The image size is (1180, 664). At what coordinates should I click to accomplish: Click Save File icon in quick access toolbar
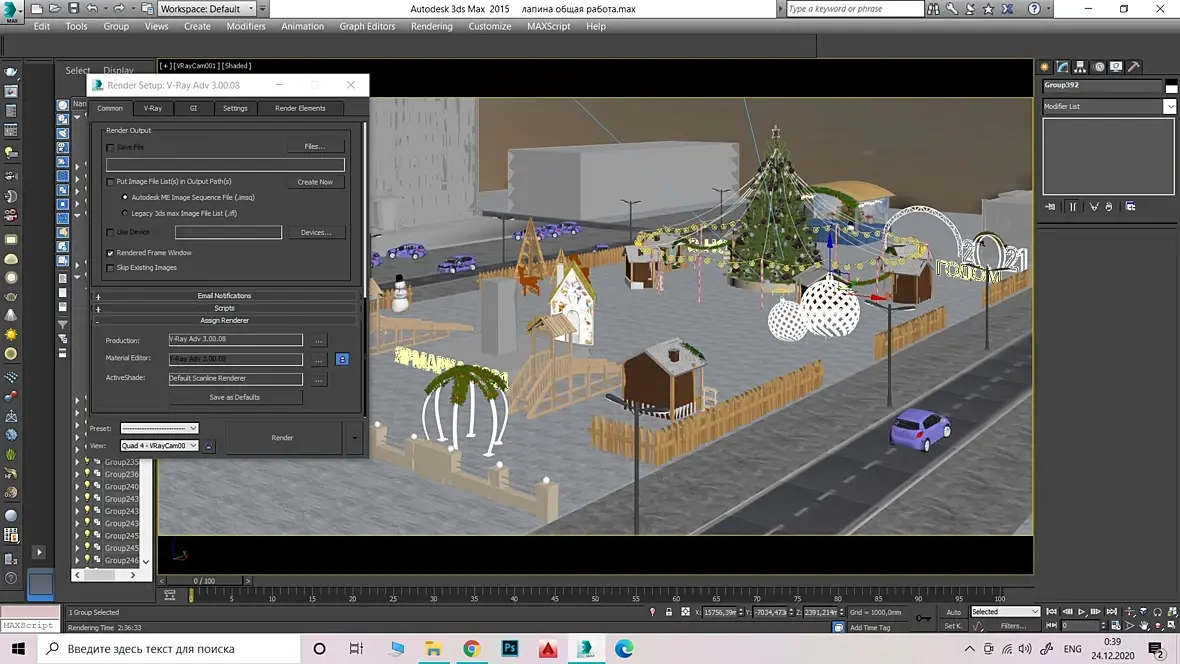73,9
